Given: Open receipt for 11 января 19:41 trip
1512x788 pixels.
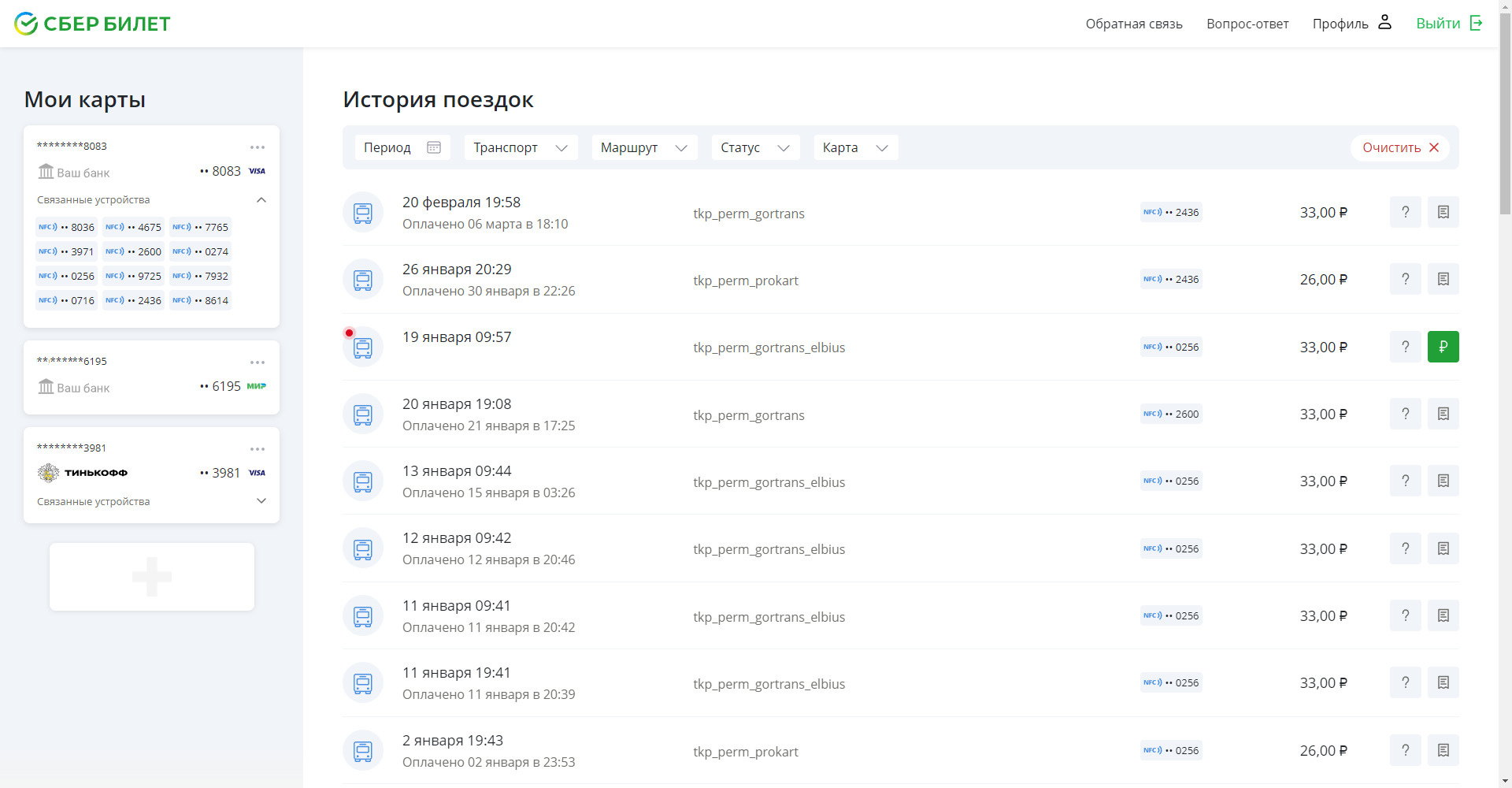Looking at the screenshot, I should click(x=1443, y=682).
